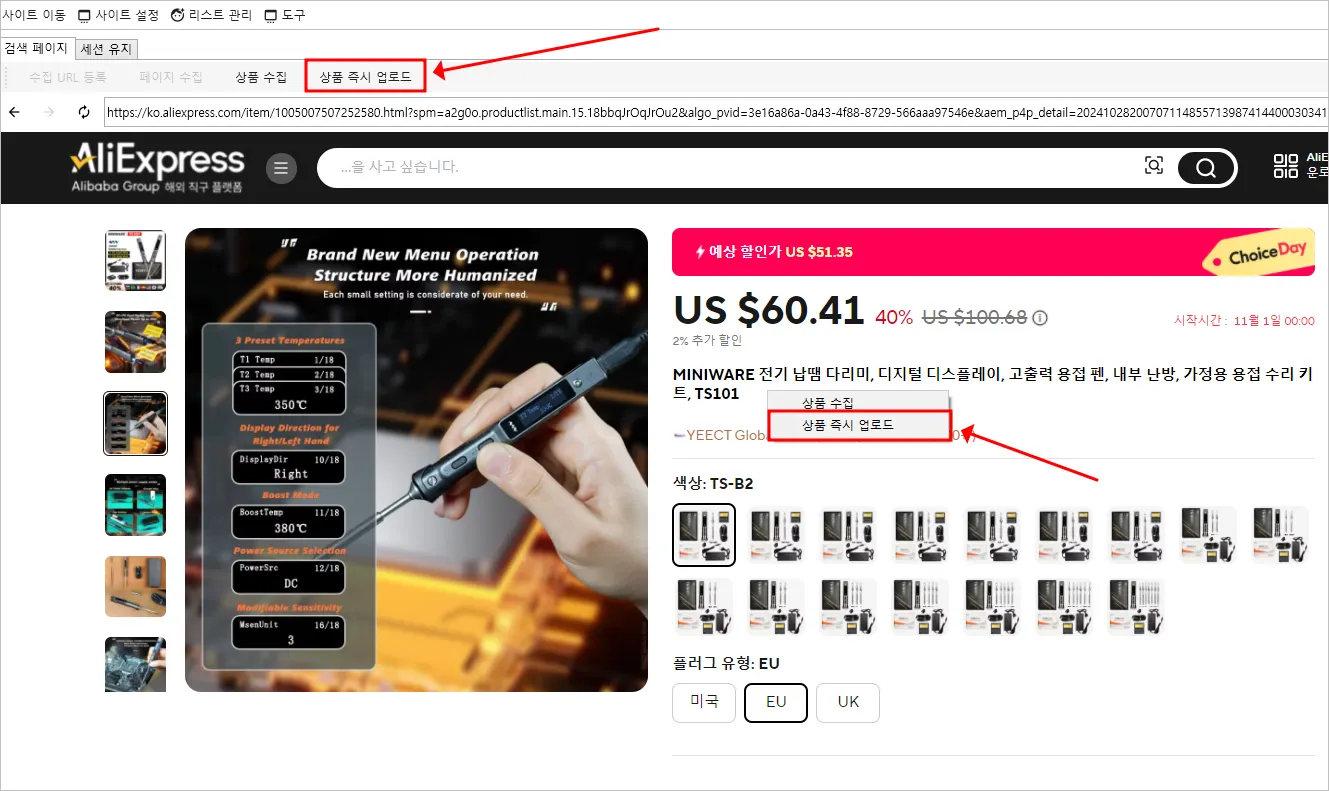Click the MINIWARE product title text
The width and height of the screenshot is (1329, 791).
tap(993, 384)
